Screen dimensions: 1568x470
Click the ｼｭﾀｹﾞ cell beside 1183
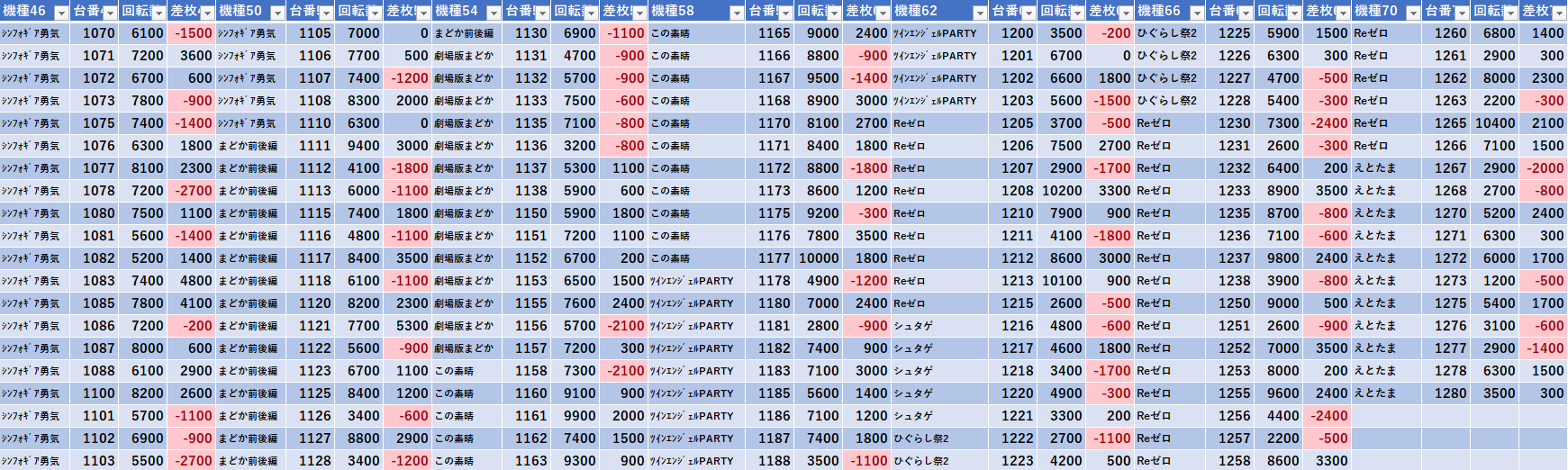[x=940, y=371]
